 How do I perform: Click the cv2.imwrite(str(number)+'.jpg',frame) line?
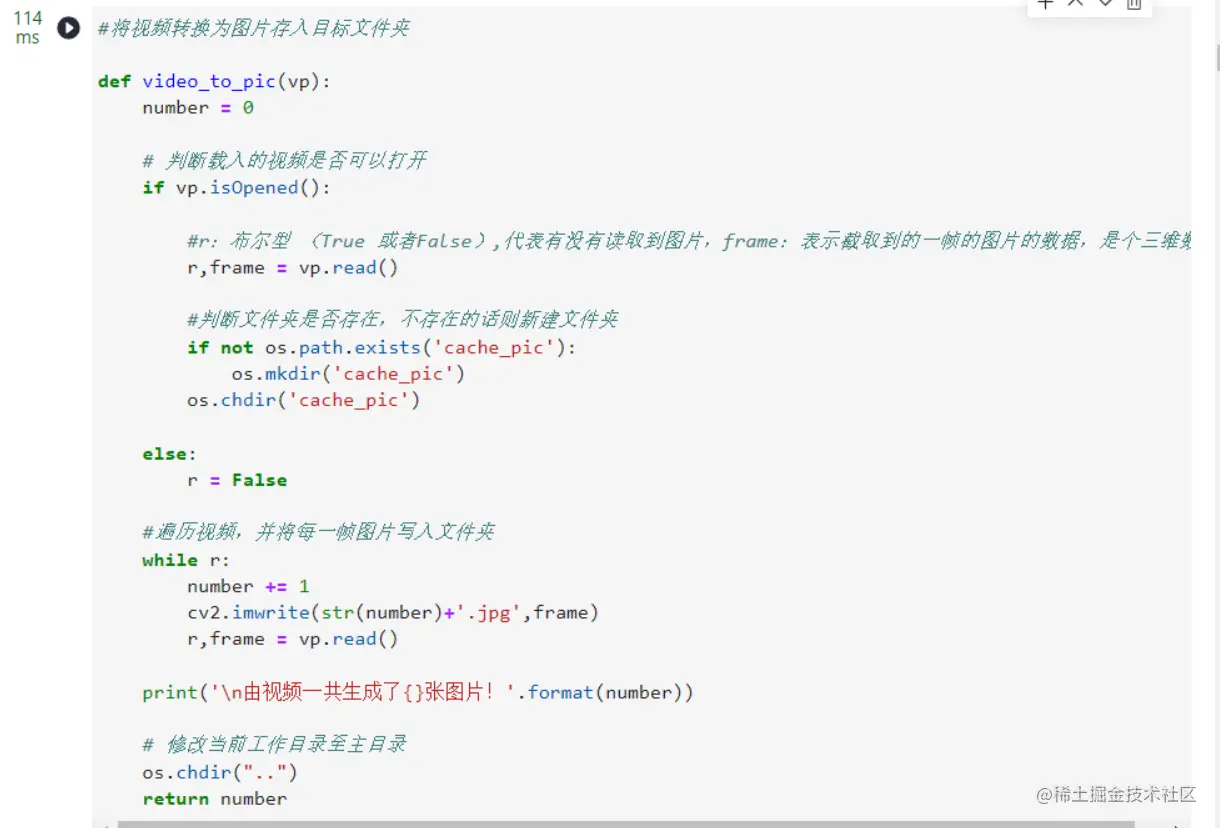coord(393,612)
